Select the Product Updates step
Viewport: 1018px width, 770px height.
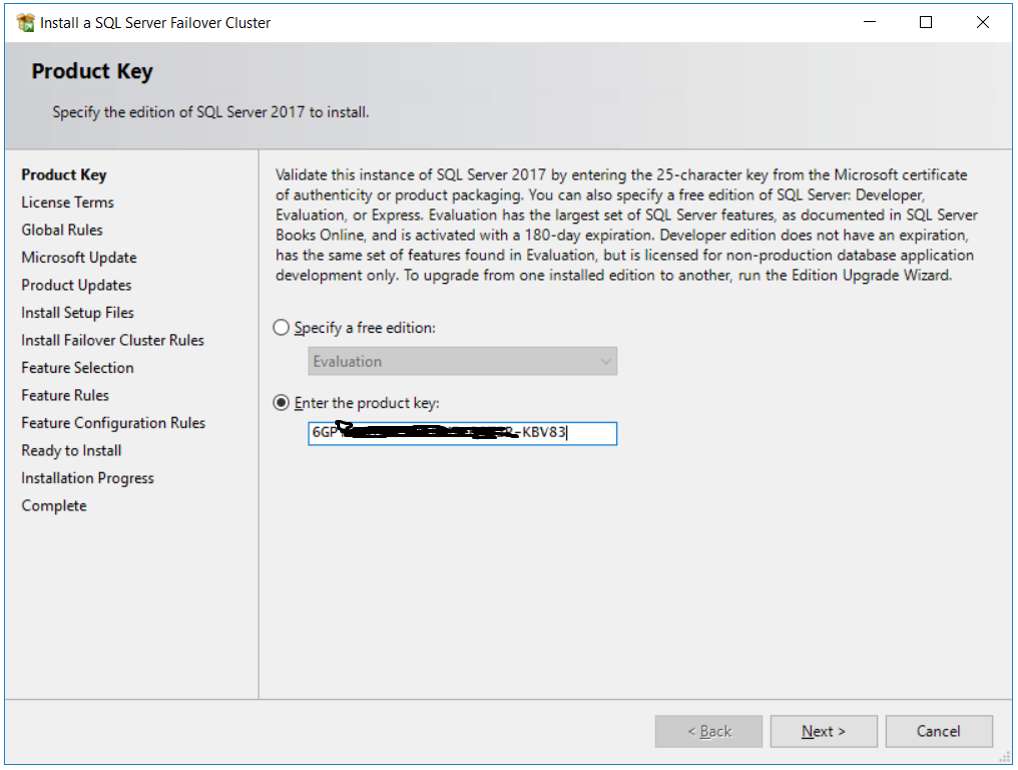click(x=76, y=285)
